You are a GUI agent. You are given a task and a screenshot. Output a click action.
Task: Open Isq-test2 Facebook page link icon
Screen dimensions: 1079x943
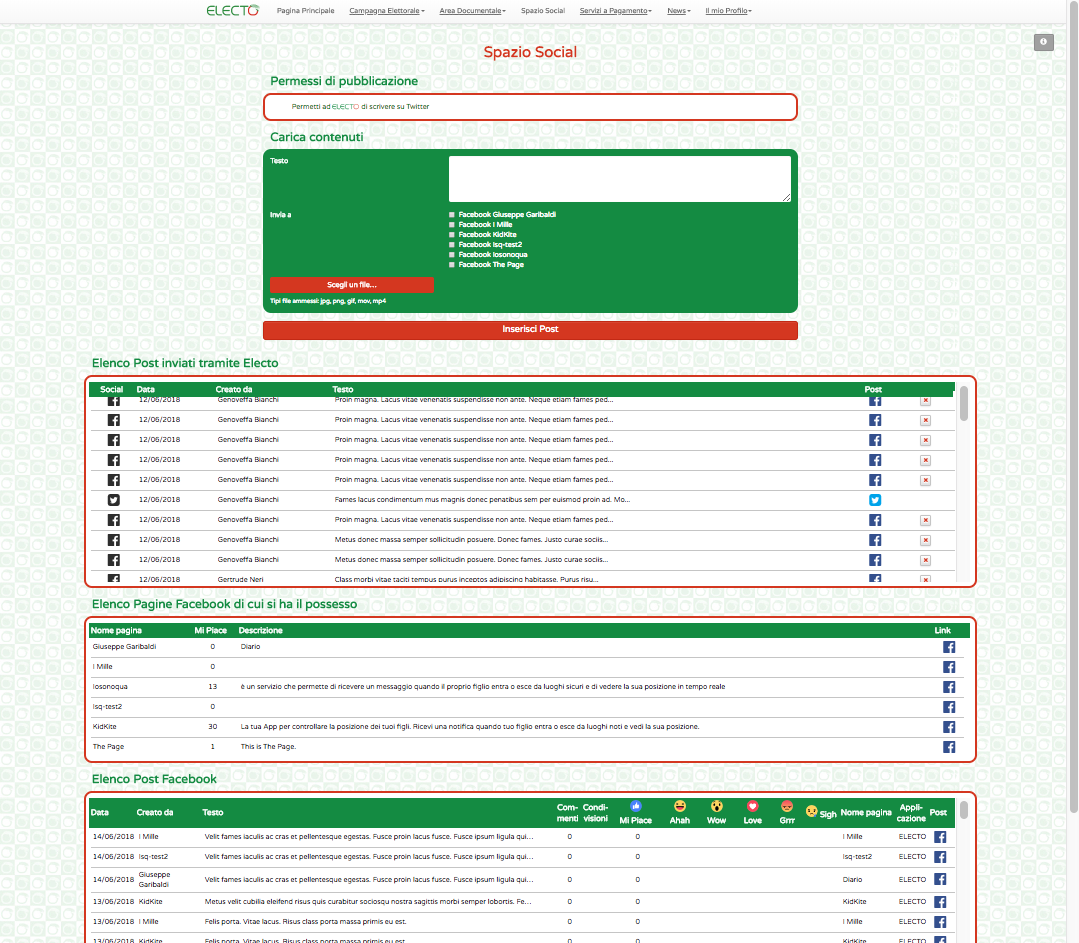949,707
